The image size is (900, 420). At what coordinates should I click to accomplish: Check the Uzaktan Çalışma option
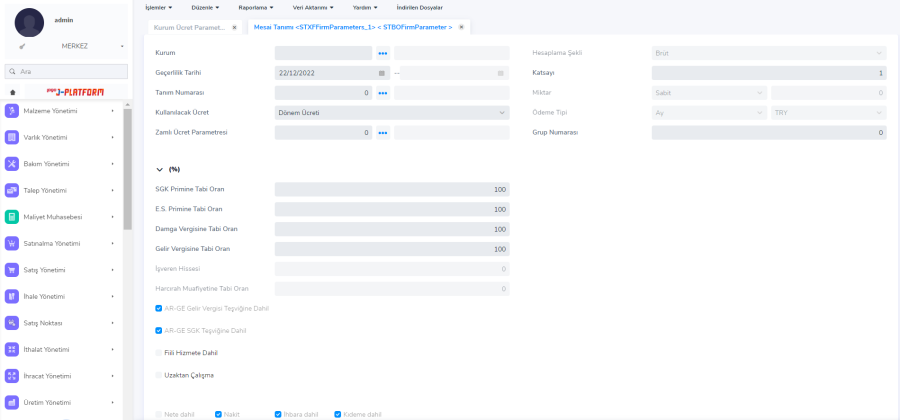coord(159,375)
